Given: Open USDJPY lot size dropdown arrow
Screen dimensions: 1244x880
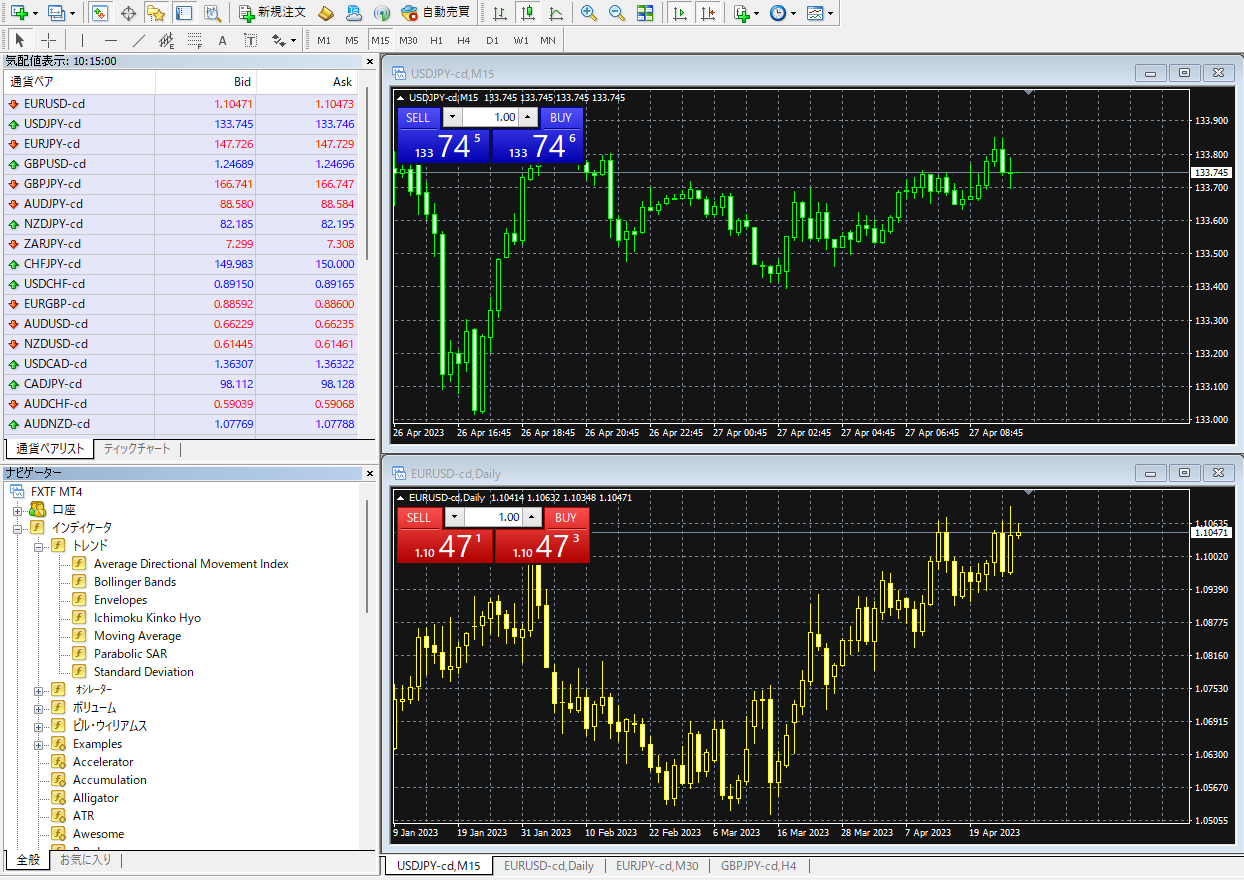Looking at the screenshot, I should pos(447,117).
